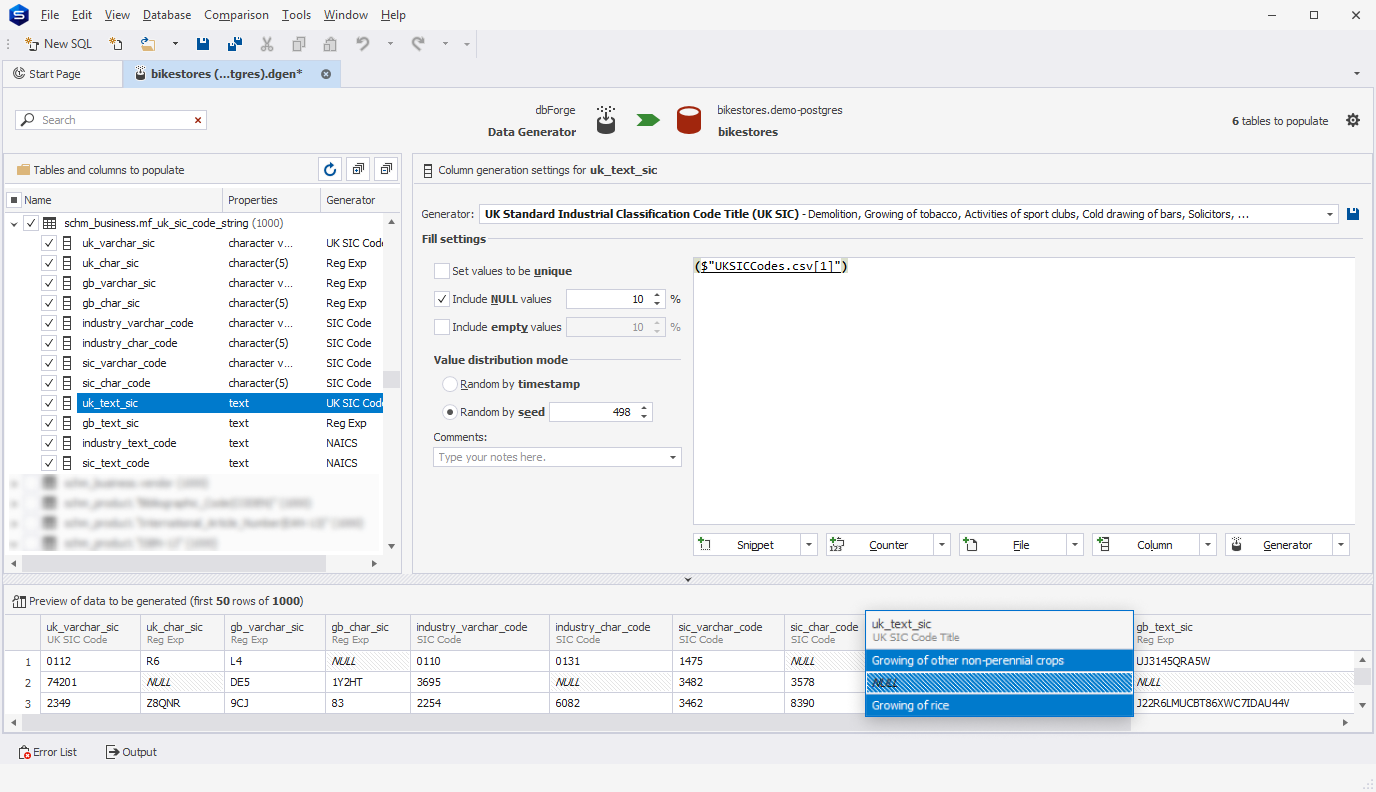1376x792 pixels.
Task: Click the tables tree vertical scrollbar
Action: 391,379
